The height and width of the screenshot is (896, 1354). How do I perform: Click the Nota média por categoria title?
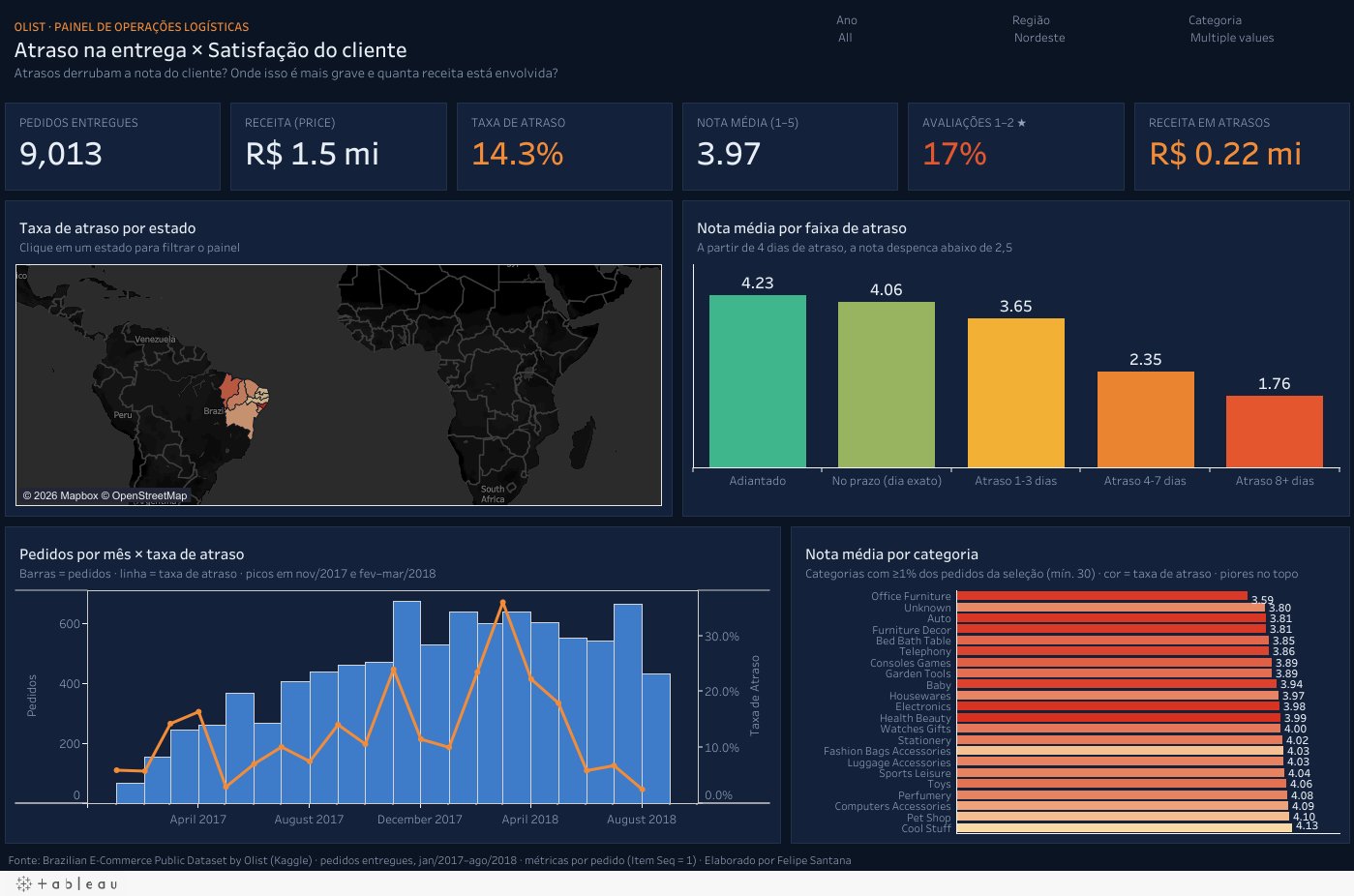pos(891,554)
